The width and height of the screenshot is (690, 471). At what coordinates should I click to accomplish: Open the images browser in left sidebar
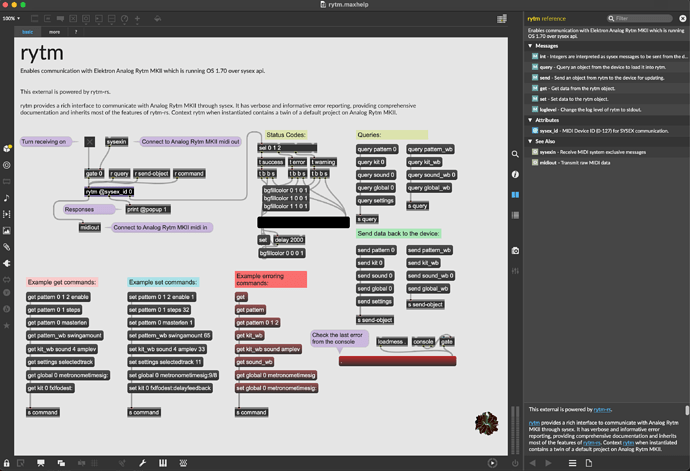[7, 231]
